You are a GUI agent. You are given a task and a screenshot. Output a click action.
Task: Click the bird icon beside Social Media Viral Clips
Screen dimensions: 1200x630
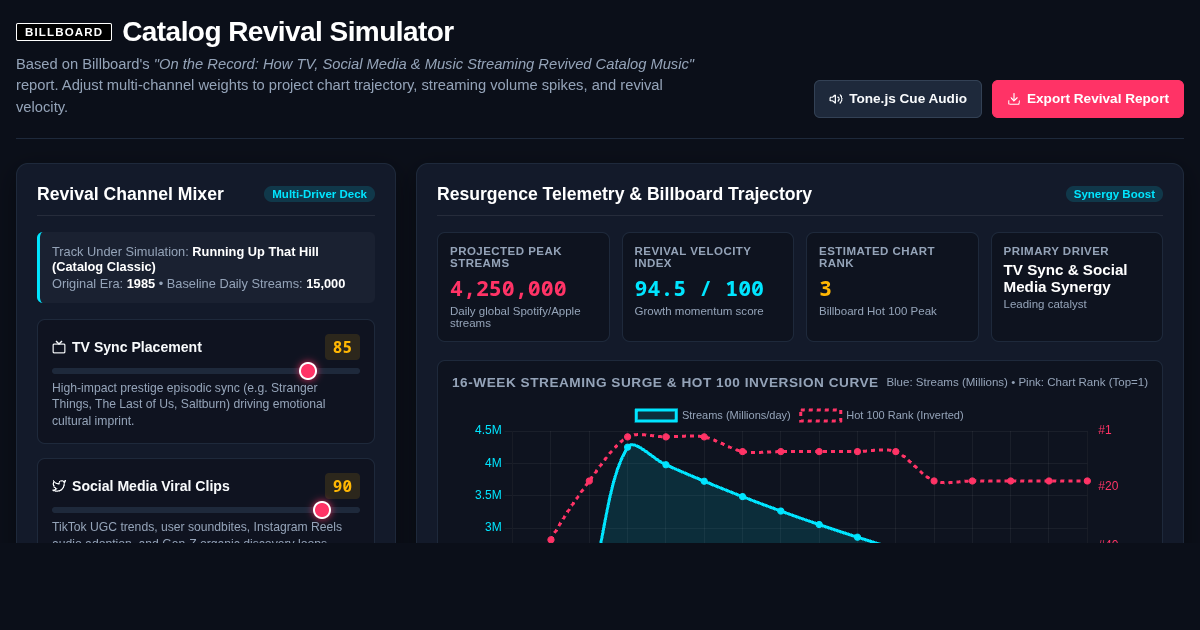pyautogui.click(x=59, y=486)
